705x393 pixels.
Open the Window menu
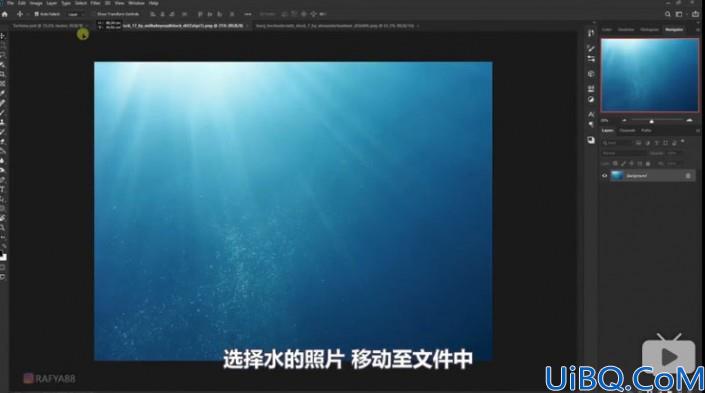(136, 3)
